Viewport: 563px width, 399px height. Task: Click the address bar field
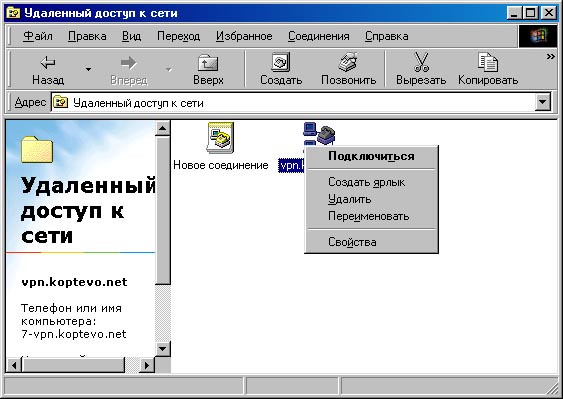coord(293,103)
